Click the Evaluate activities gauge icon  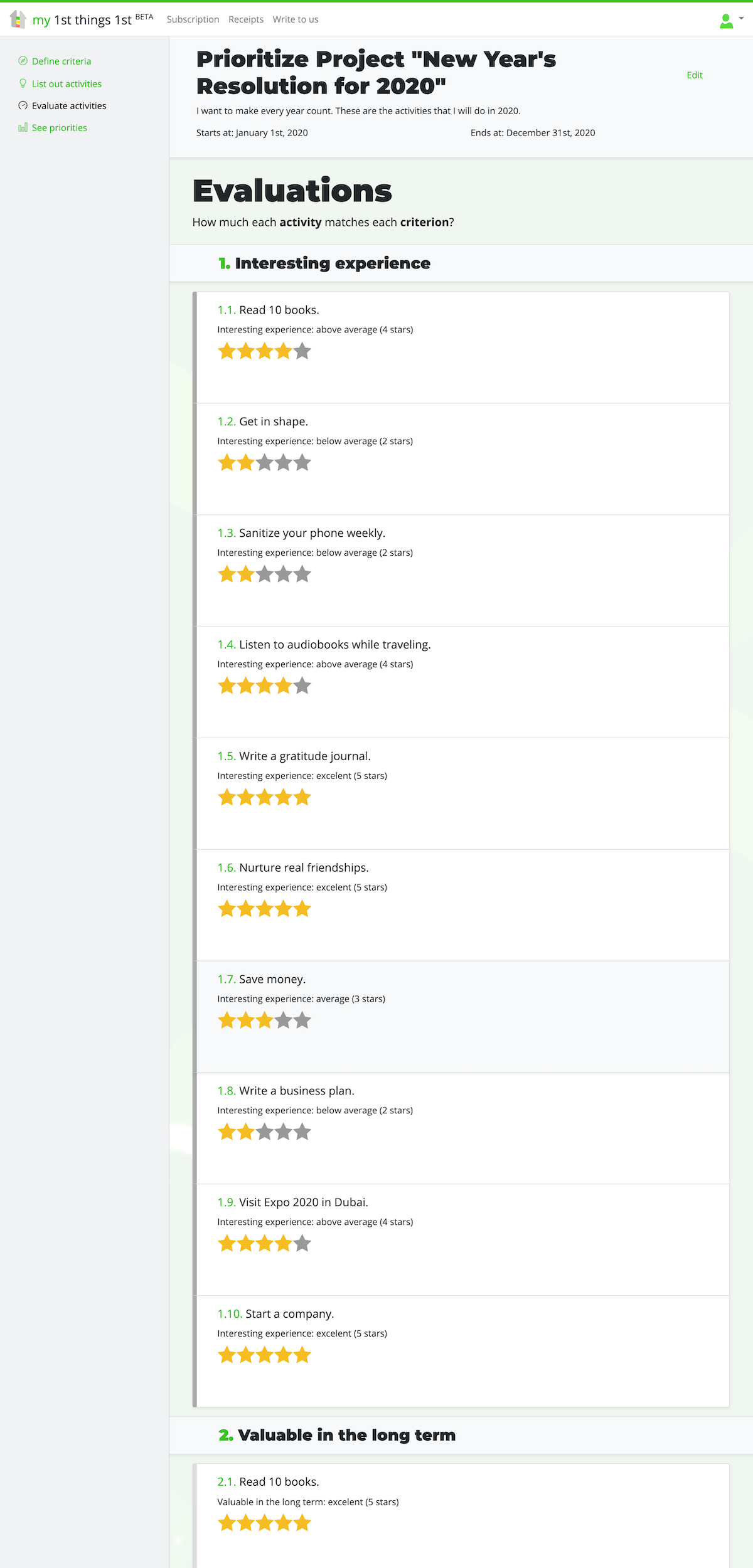pos(23,105)
